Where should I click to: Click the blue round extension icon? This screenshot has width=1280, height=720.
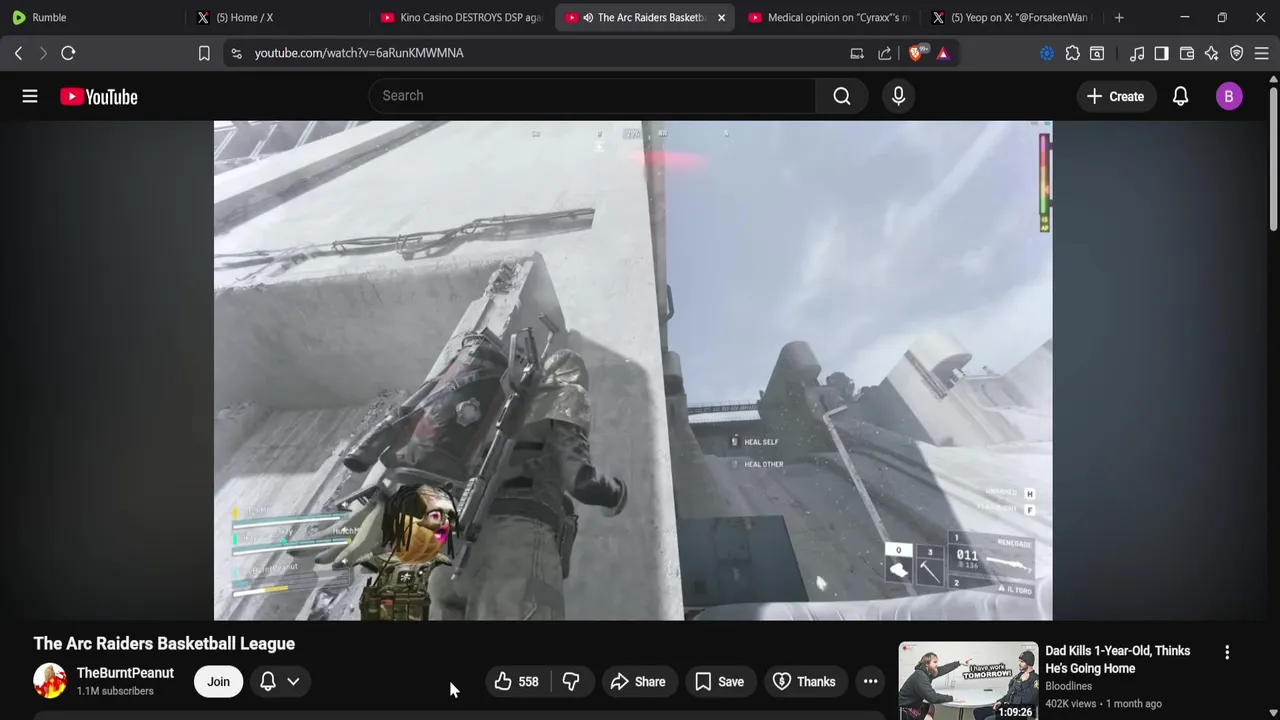[x=1047, y=53]
